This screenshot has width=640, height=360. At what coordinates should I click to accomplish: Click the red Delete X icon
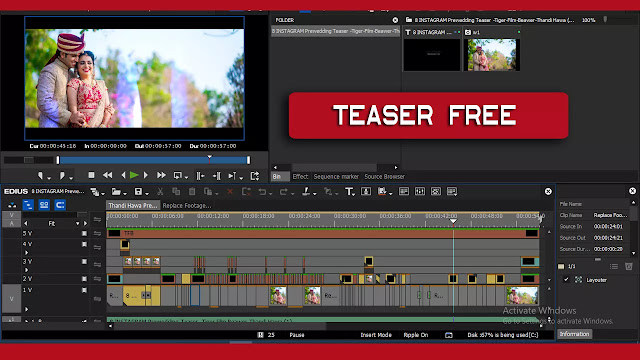[x=230, y=191]
